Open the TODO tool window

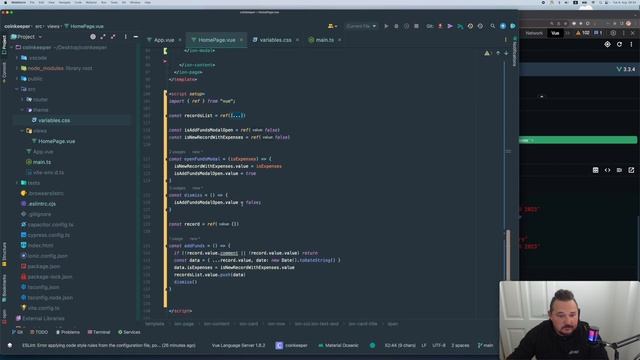click(x=39, y=332)
